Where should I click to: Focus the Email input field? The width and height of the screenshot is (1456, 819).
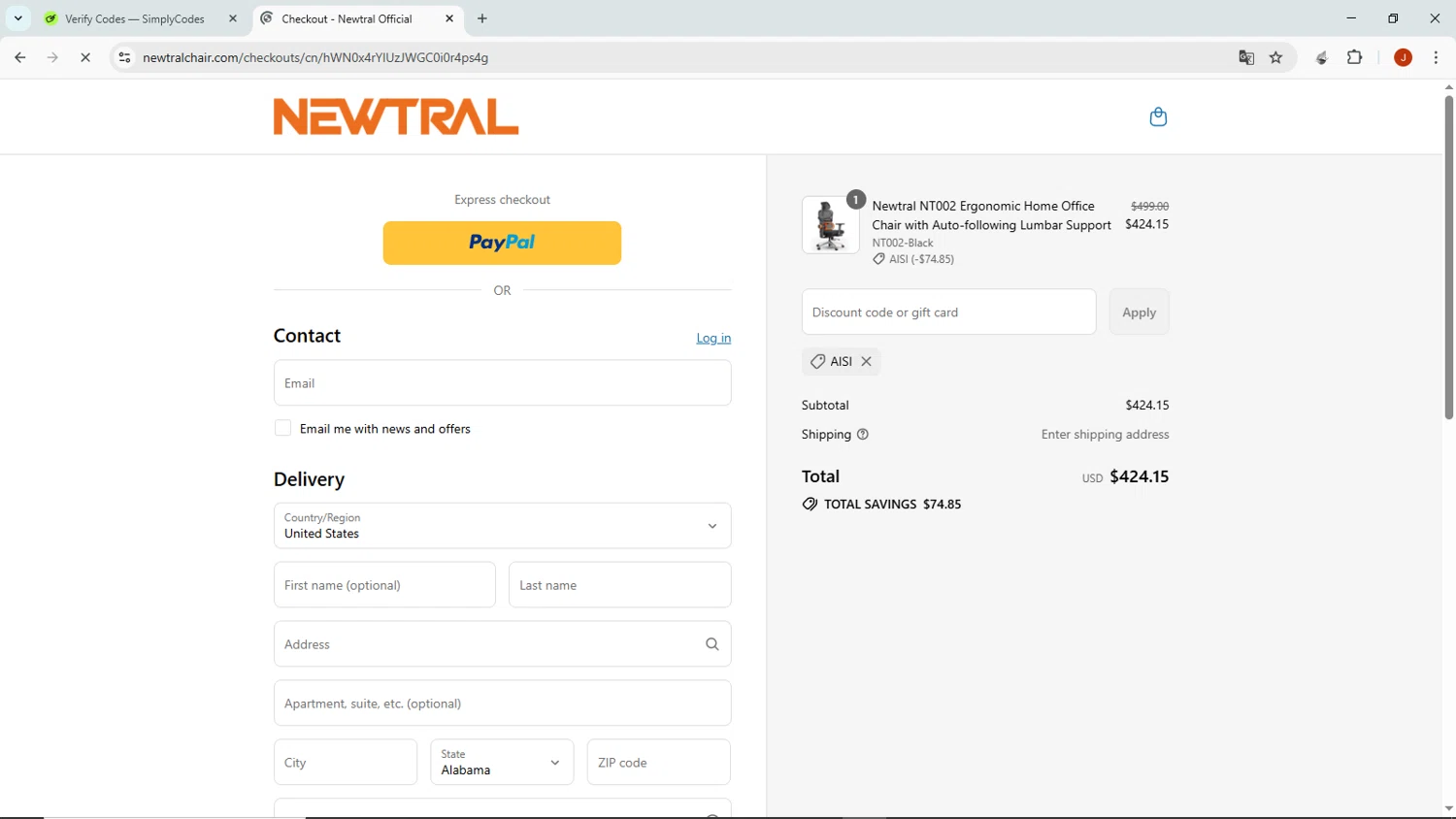click(502, 383)
